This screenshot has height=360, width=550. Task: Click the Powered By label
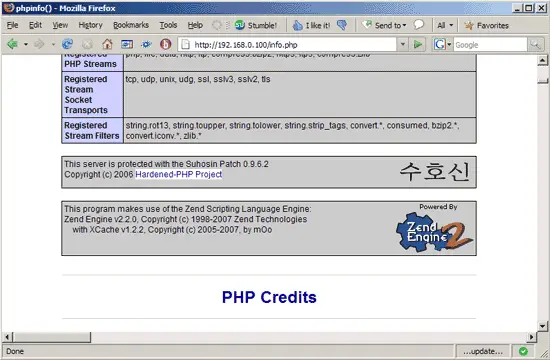(438, 207)
